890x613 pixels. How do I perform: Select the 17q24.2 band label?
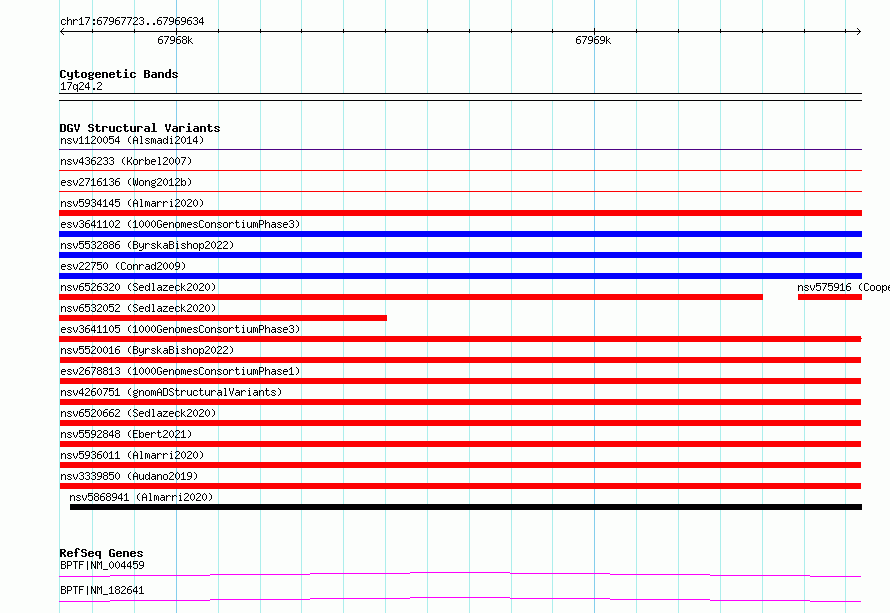(x=81, y=86)
